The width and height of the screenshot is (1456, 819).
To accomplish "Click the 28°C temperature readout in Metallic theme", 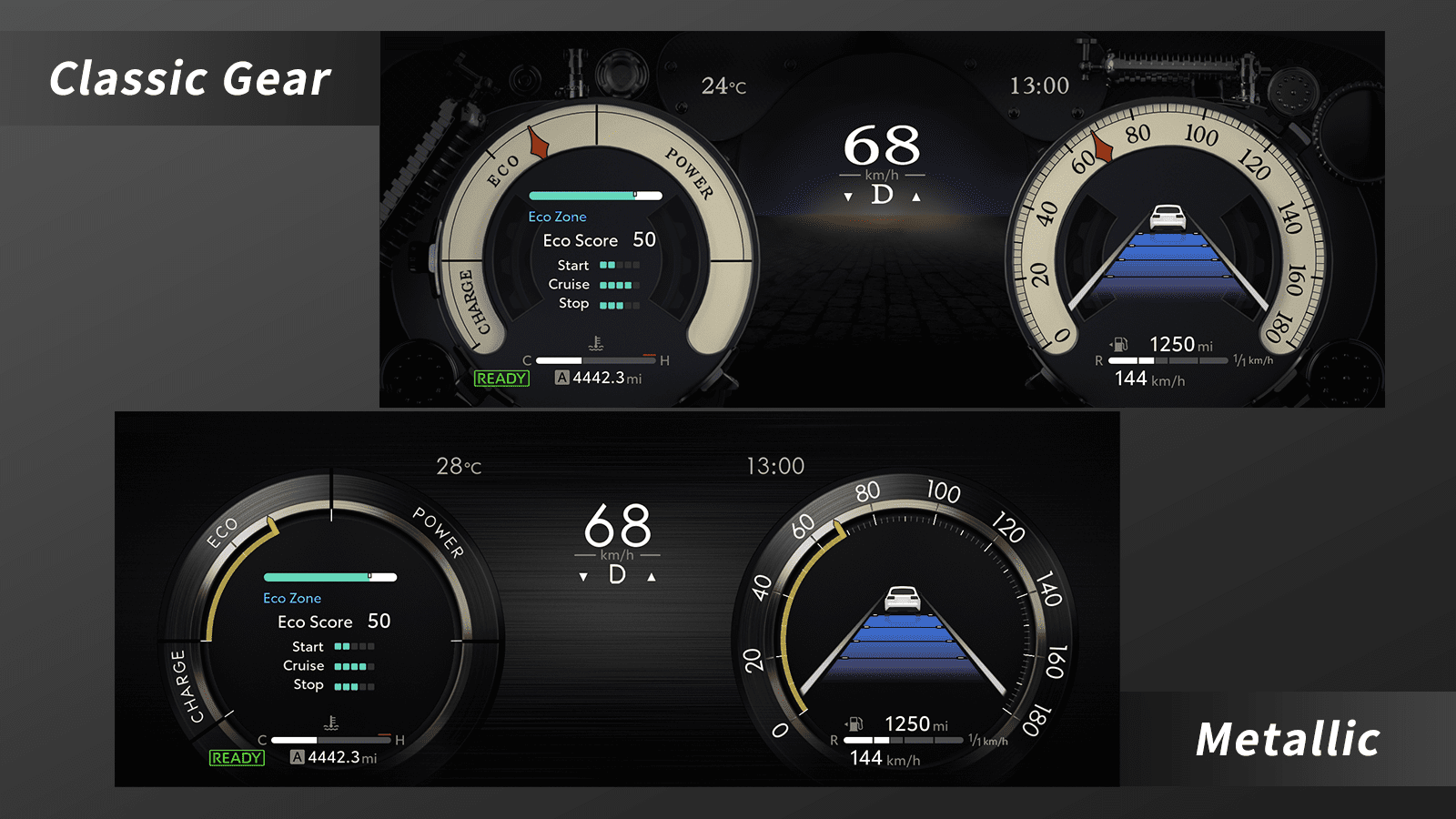I will coord(459,467).
